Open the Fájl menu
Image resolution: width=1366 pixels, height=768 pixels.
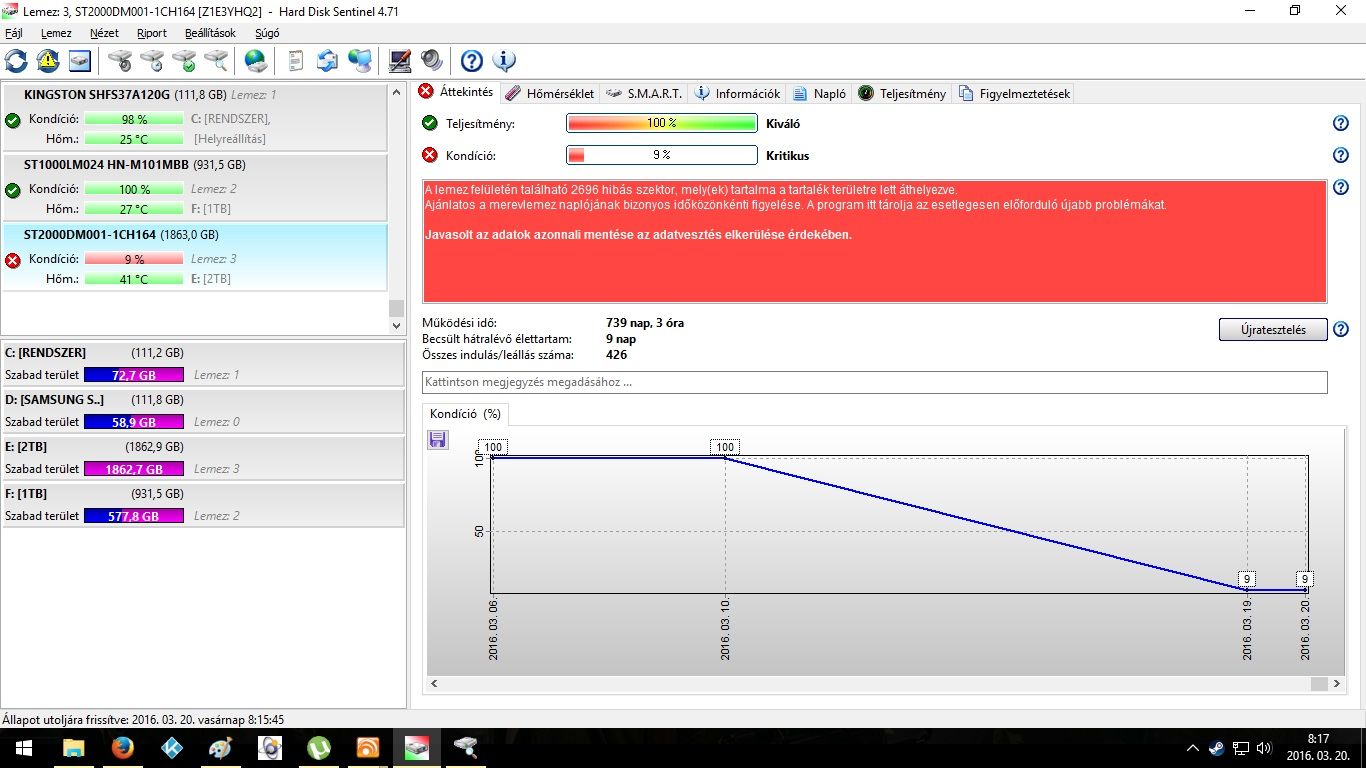[14, 33]
